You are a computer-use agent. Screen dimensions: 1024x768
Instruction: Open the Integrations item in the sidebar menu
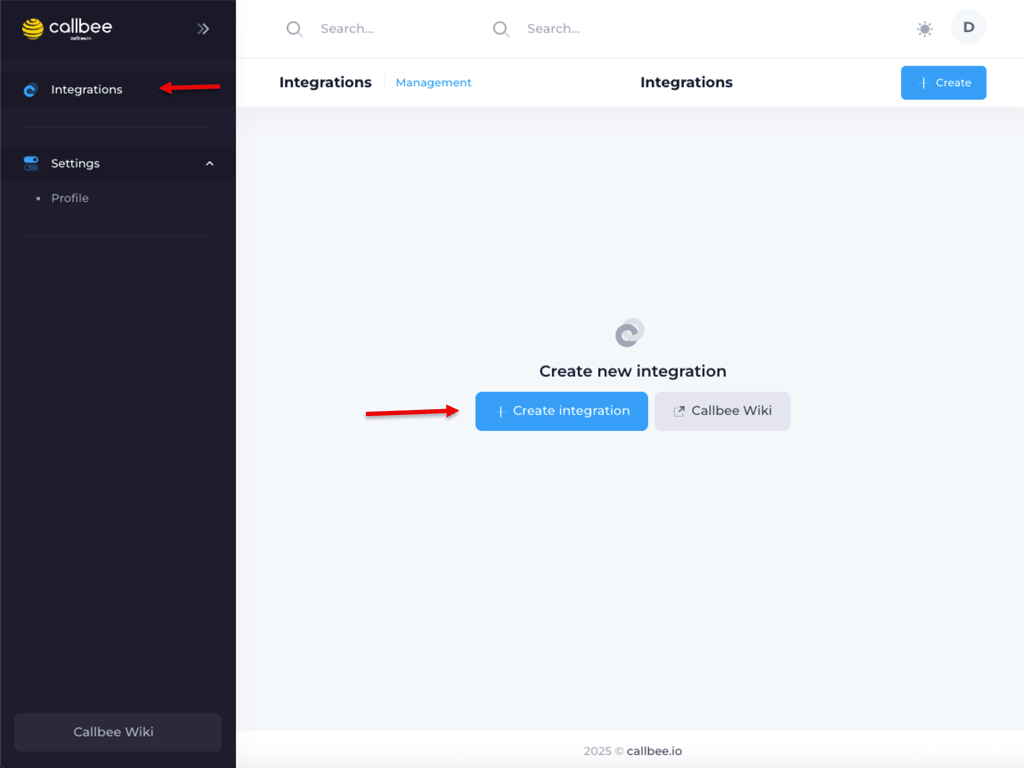click(x=87, y=90)
